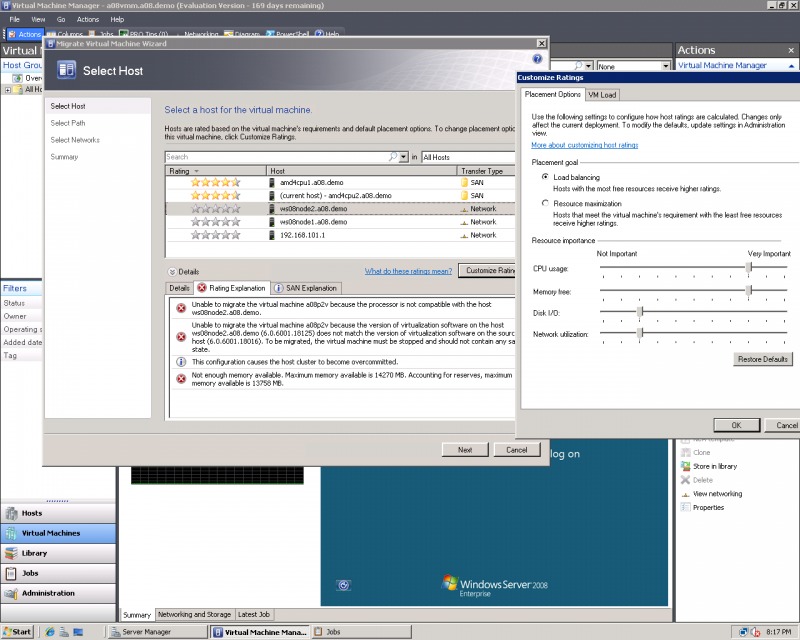800x640 pixels.
Task: Click the Internet Explorer quick launch icon
Action: 49,632
